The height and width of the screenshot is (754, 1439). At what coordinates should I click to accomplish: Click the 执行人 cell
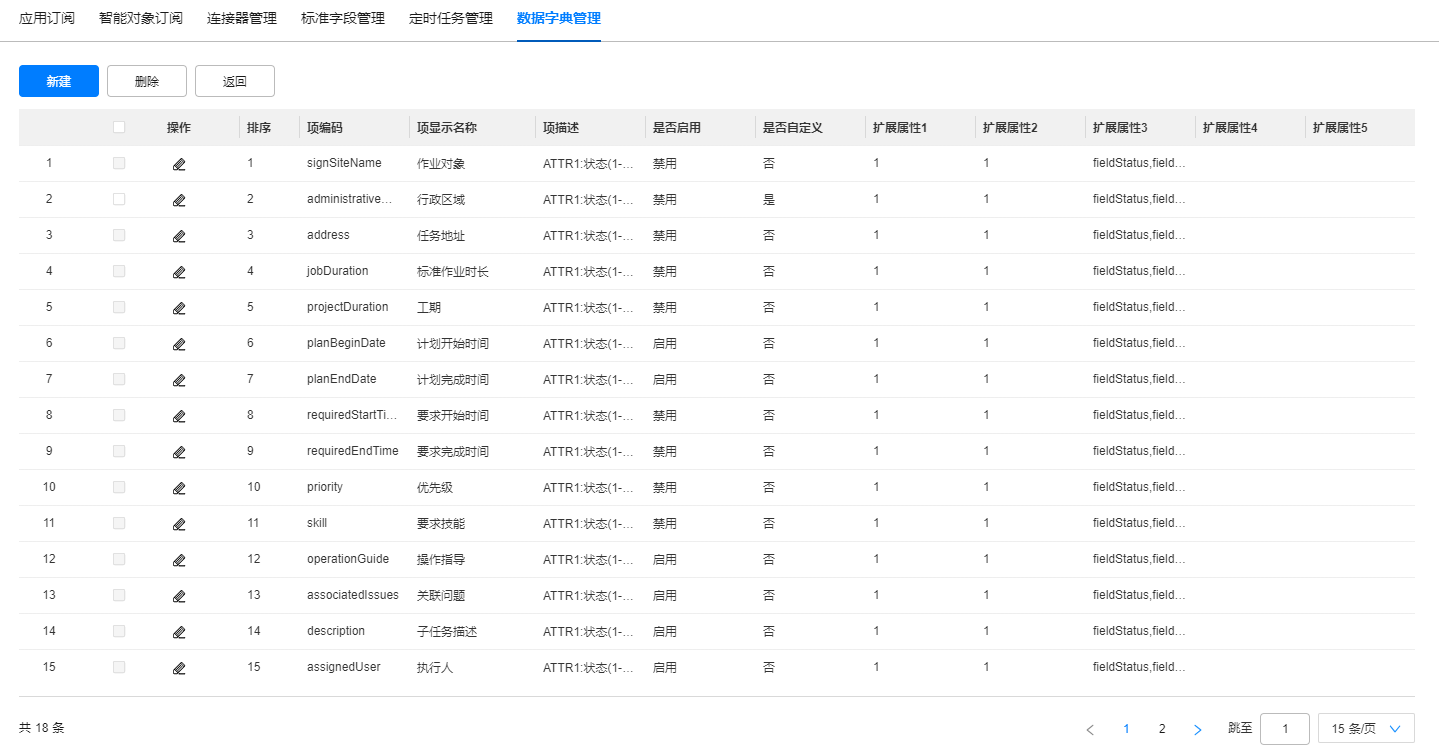tap(435, 668)
